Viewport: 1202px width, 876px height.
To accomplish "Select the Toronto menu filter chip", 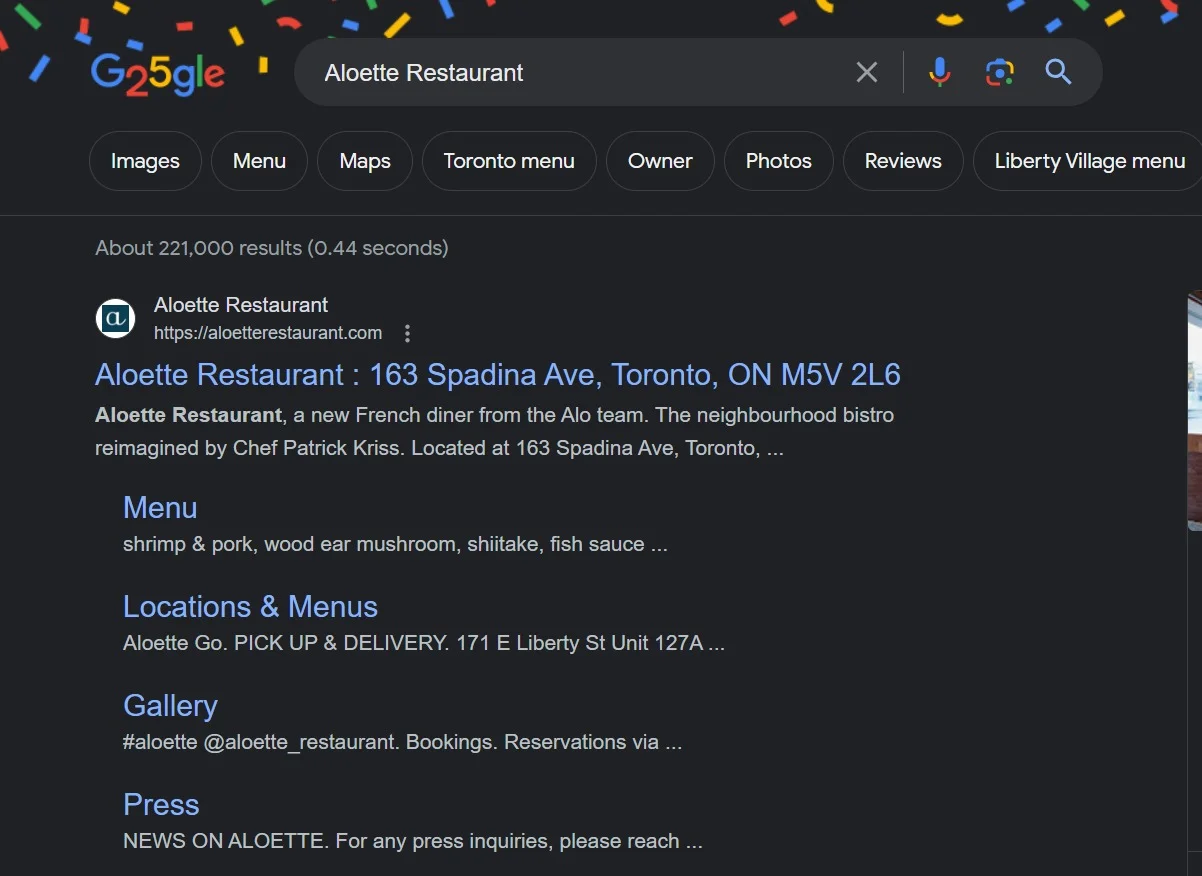I will [x=509, y=160].
